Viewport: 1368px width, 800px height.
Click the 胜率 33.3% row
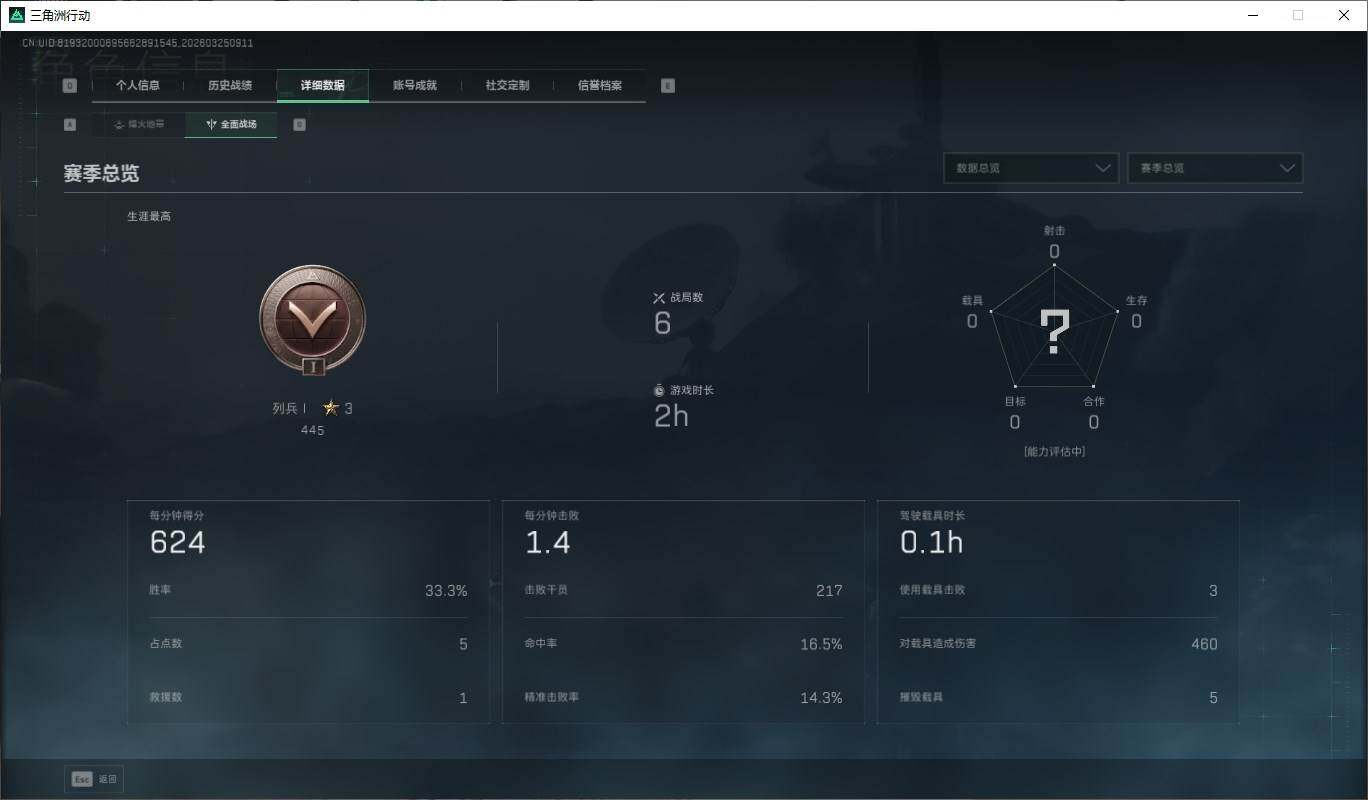308,590
